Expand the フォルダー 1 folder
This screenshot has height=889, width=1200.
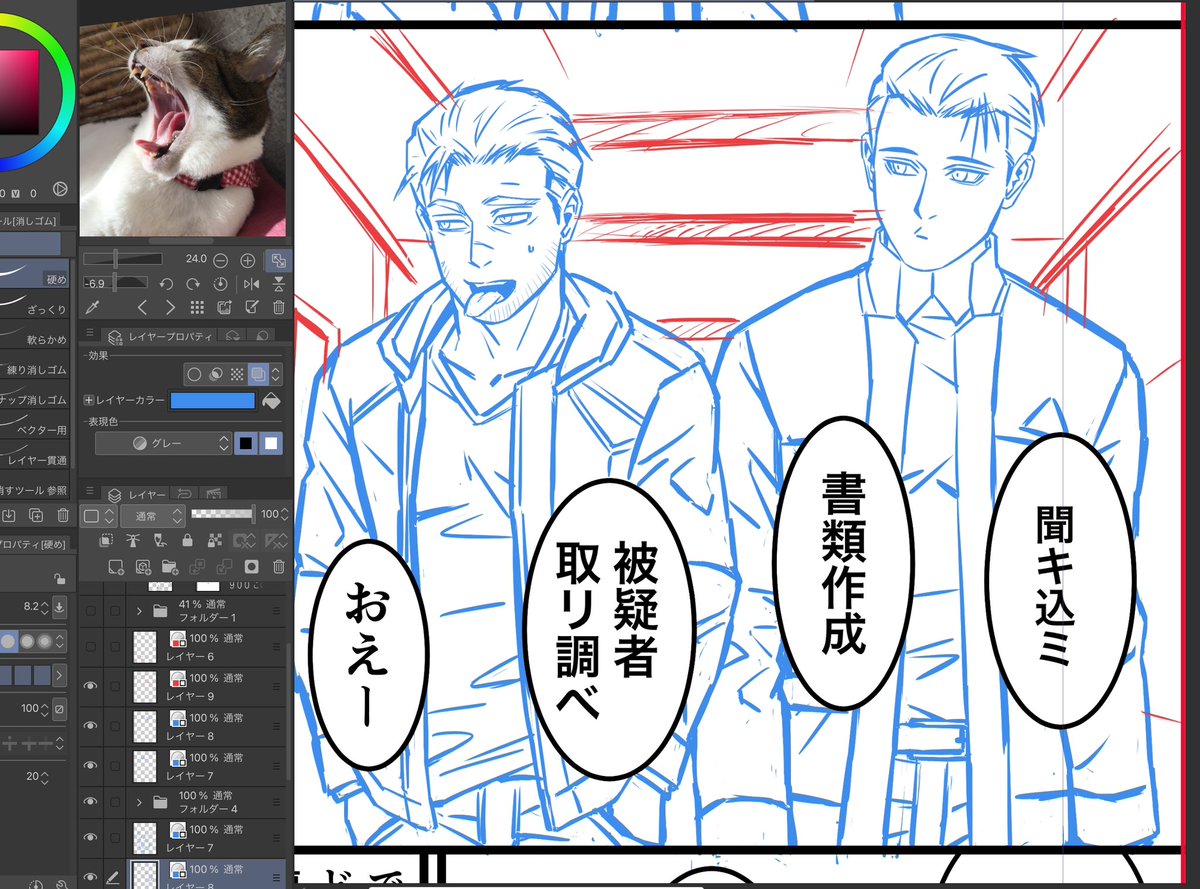coord(139,610)
